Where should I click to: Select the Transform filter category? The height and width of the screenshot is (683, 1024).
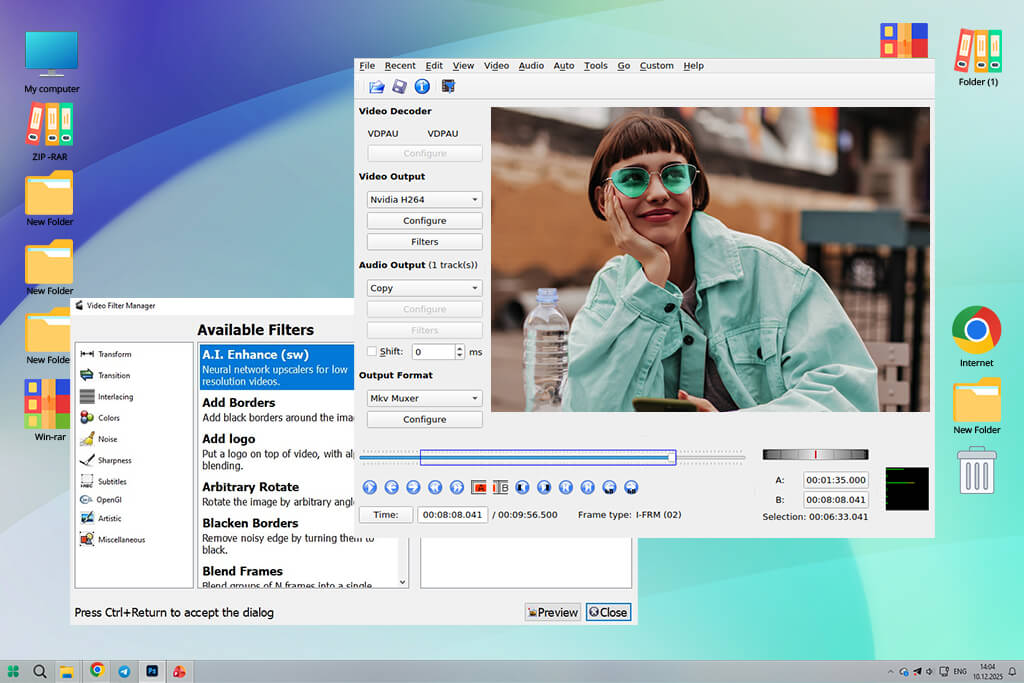click(x=106, y=354)
